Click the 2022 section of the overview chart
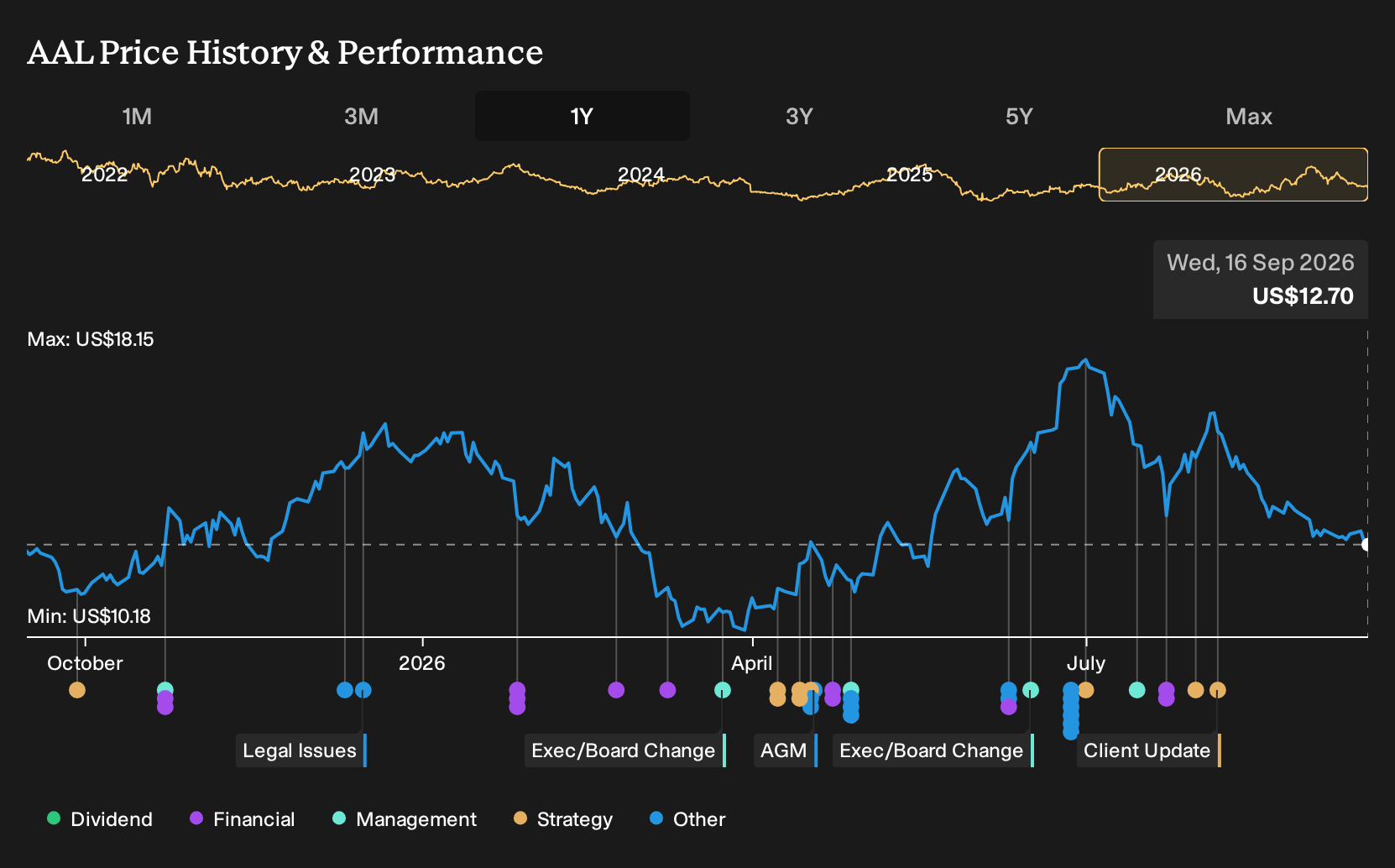Screen dimensions: 1395x868 pyautogui.click(x=104, y=175)
